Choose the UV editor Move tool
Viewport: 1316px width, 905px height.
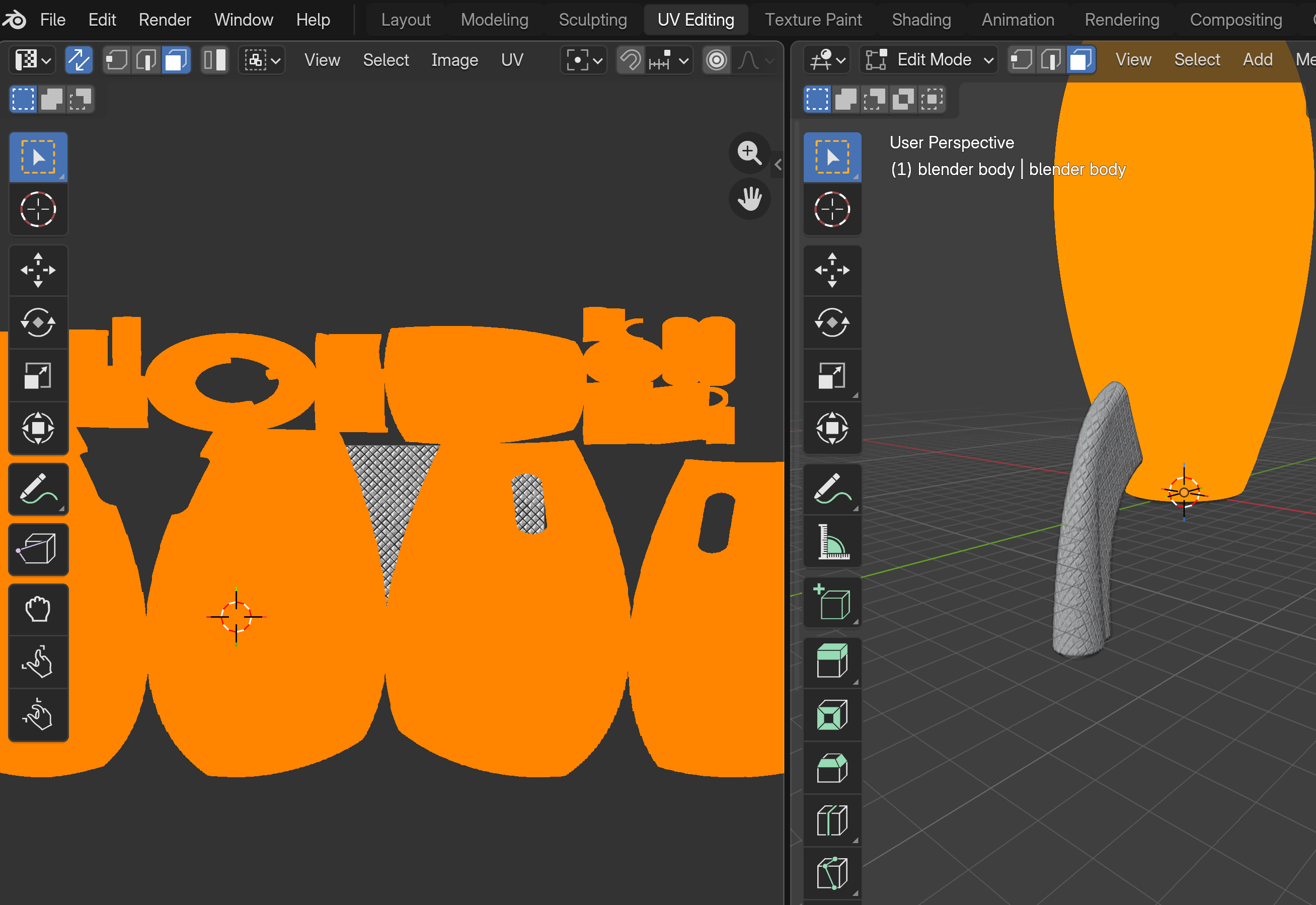pos(38,270)
